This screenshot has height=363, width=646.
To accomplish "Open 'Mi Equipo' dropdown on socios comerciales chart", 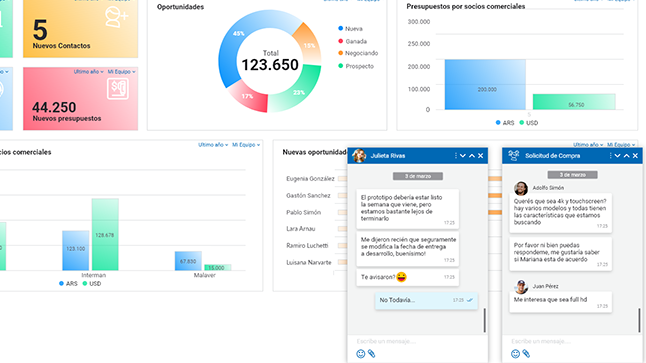I will coord(246,145).
